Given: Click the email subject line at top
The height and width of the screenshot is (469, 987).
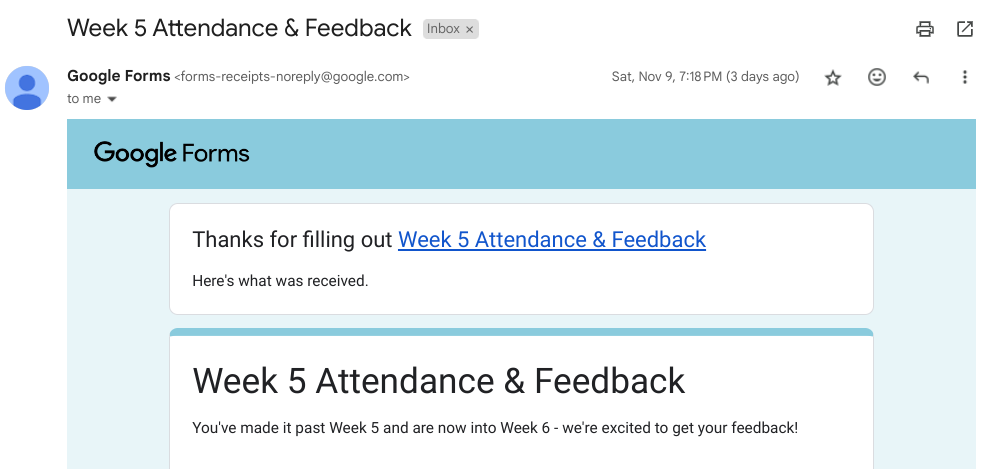Looking at the screenshot, I should [x=239, y=28].
